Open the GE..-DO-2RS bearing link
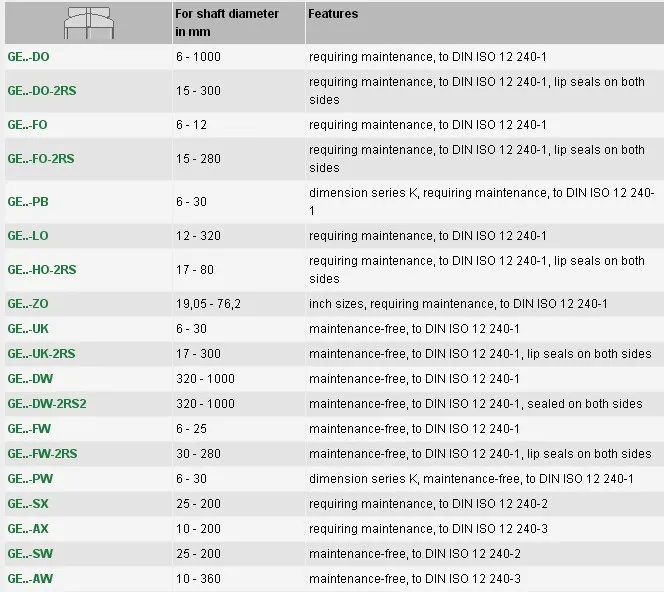The width and height of the screenshot is (664, 592). pos(41,91)
